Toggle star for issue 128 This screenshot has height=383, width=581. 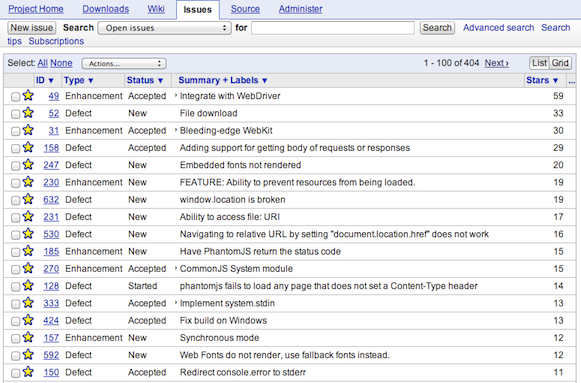coord(28,286)
